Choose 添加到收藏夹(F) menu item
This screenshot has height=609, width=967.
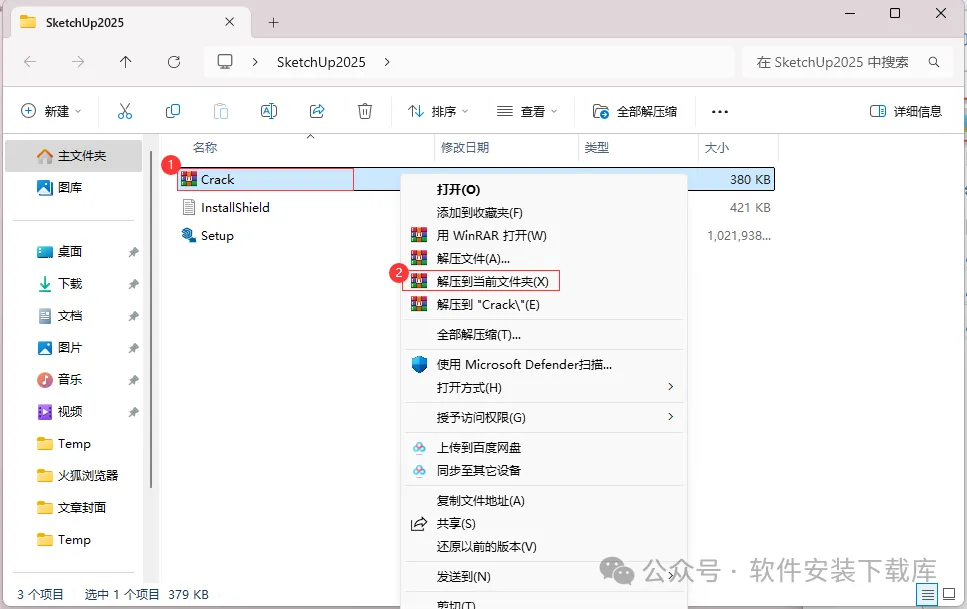(544, 212)
